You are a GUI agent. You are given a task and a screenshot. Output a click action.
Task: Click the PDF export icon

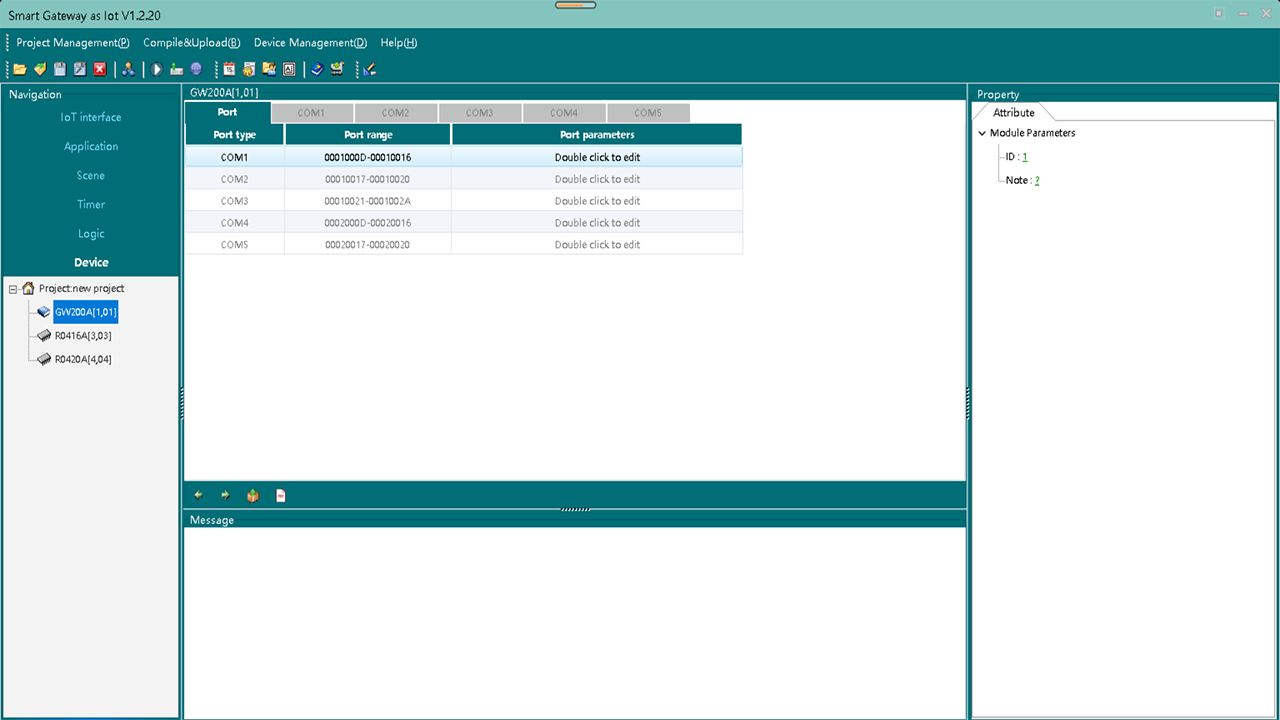pos(281,495)
